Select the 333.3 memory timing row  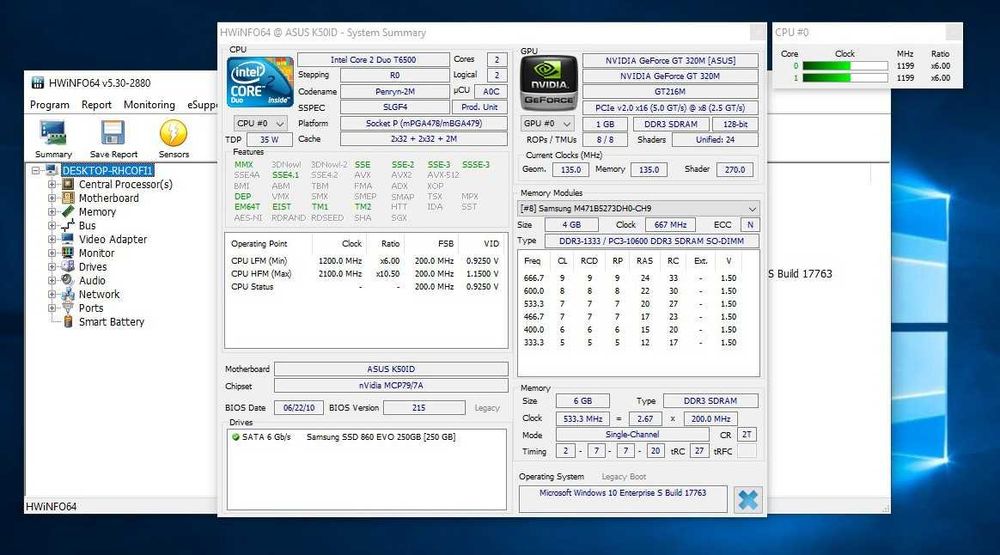(x=638, y=343)
